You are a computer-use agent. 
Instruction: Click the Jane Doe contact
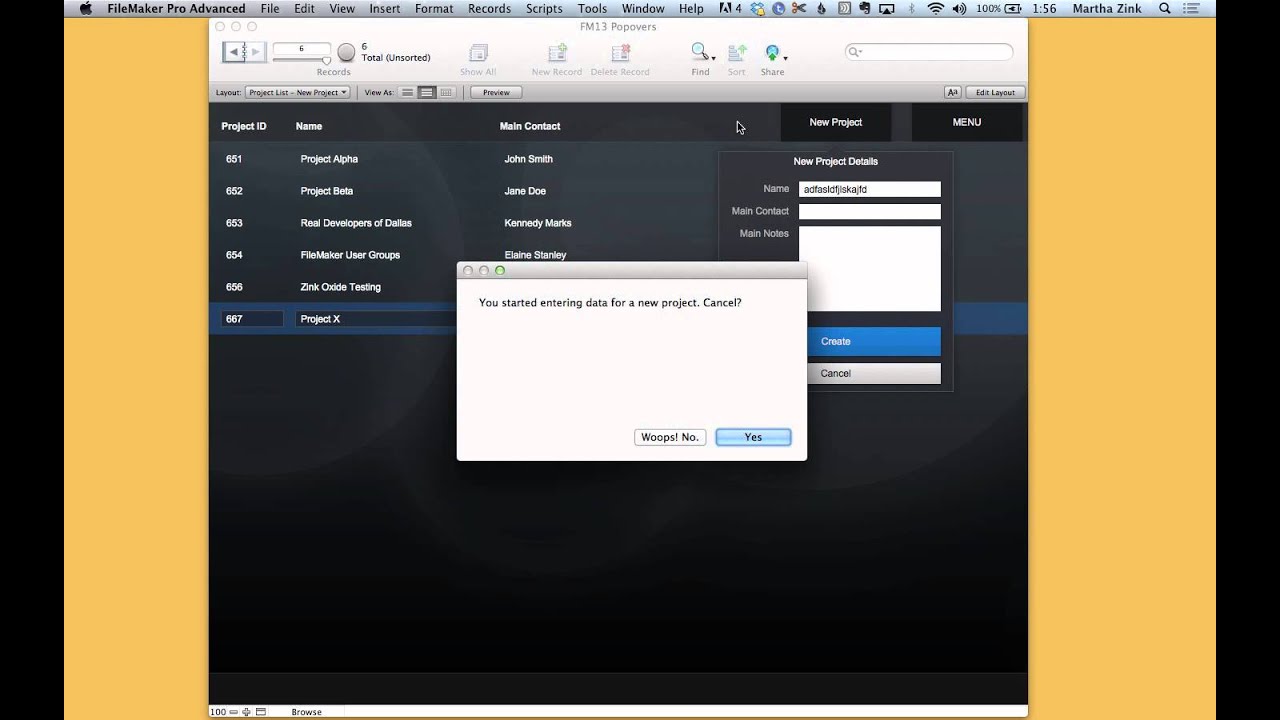525,191
